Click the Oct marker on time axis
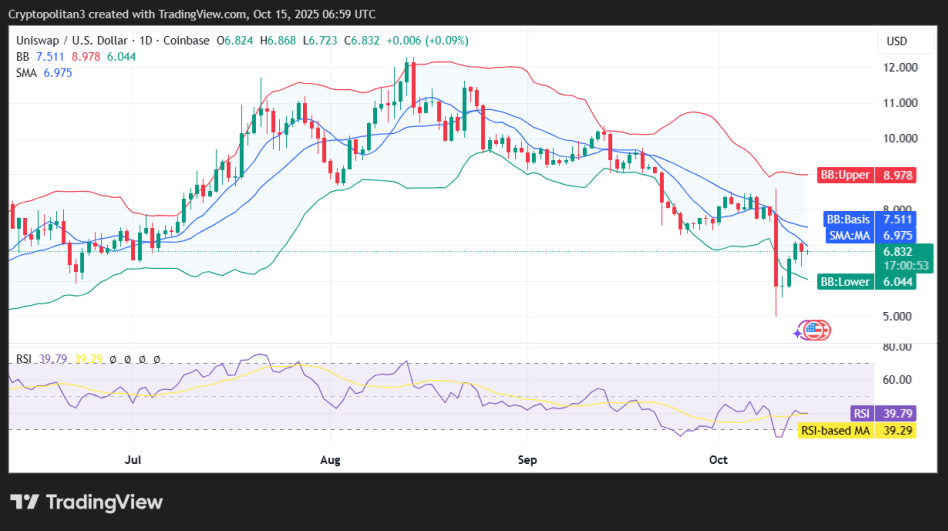 coord(718,461)
